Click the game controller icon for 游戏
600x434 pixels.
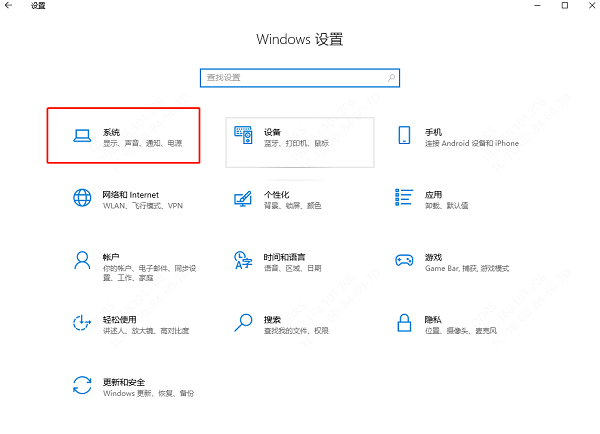click(404, 260)
